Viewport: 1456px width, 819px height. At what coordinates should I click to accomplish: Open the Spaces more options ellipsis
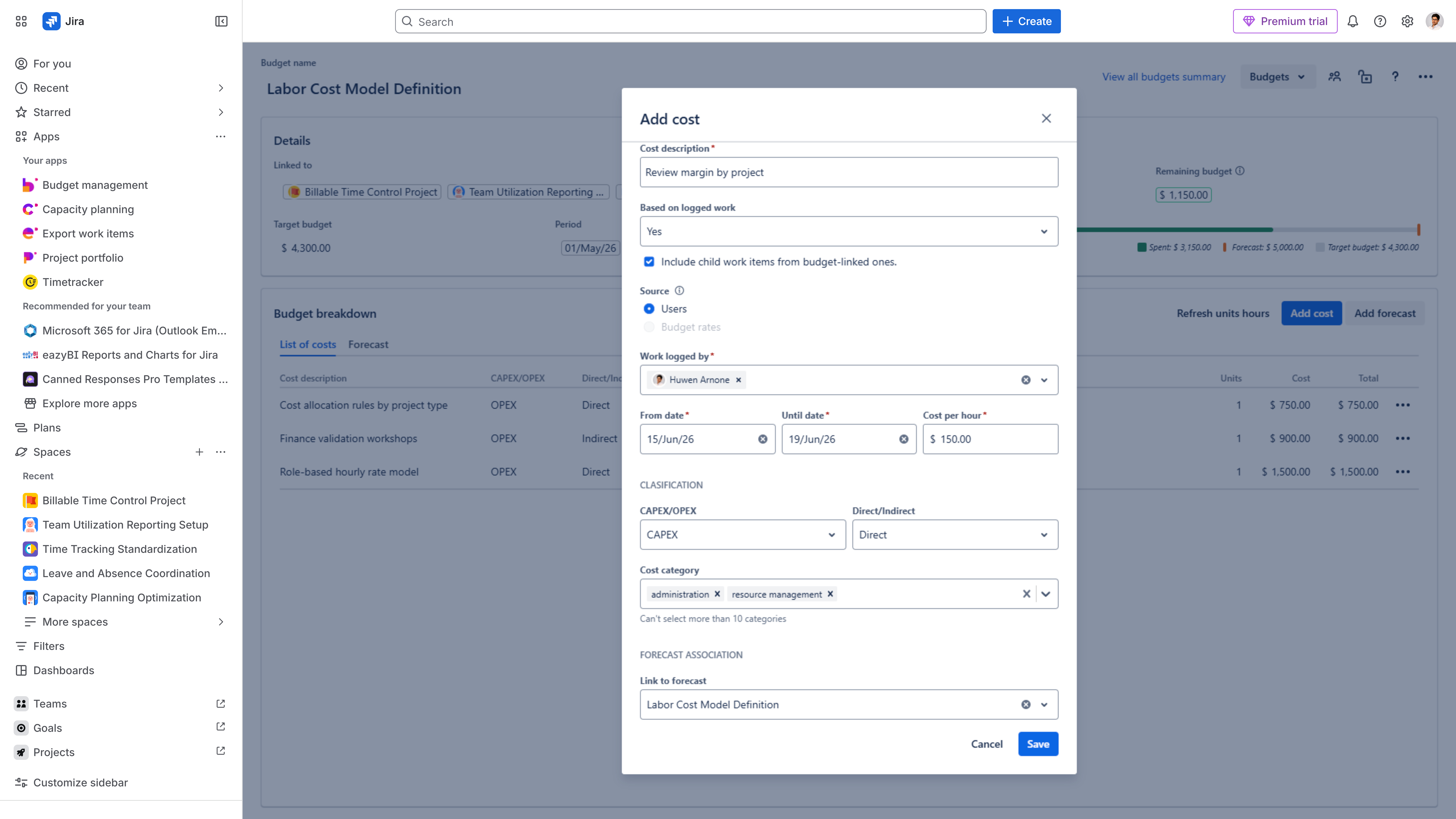[x=220, y=452]
